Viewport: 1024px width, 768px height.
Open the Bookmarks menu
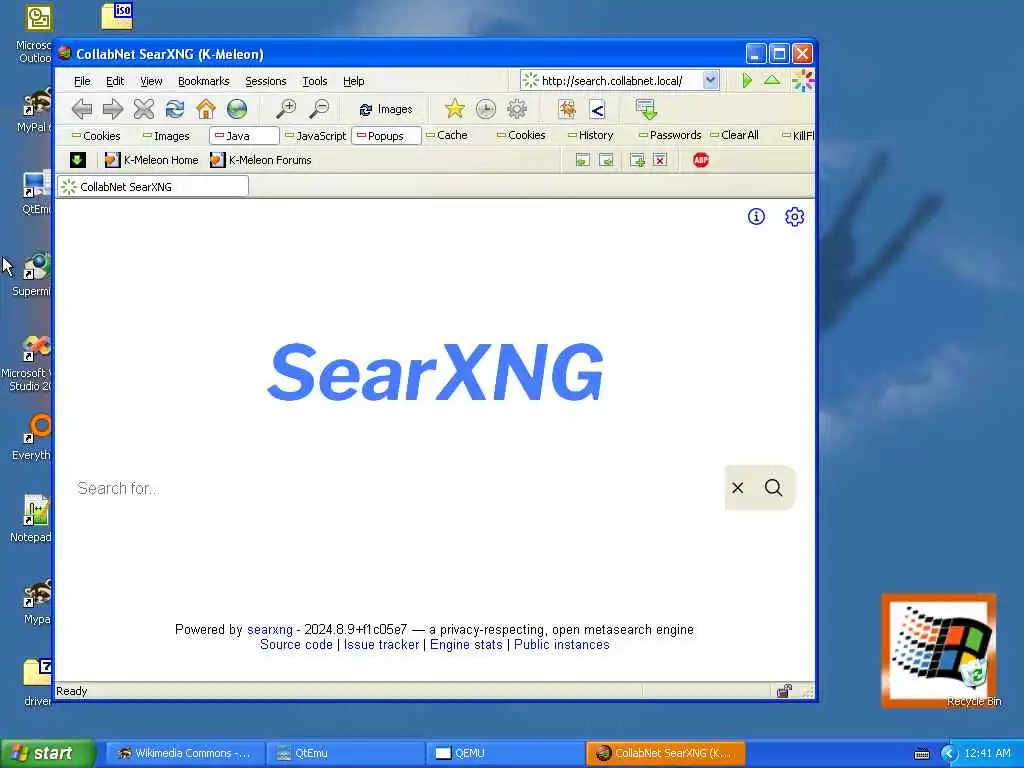coord(204,81)
